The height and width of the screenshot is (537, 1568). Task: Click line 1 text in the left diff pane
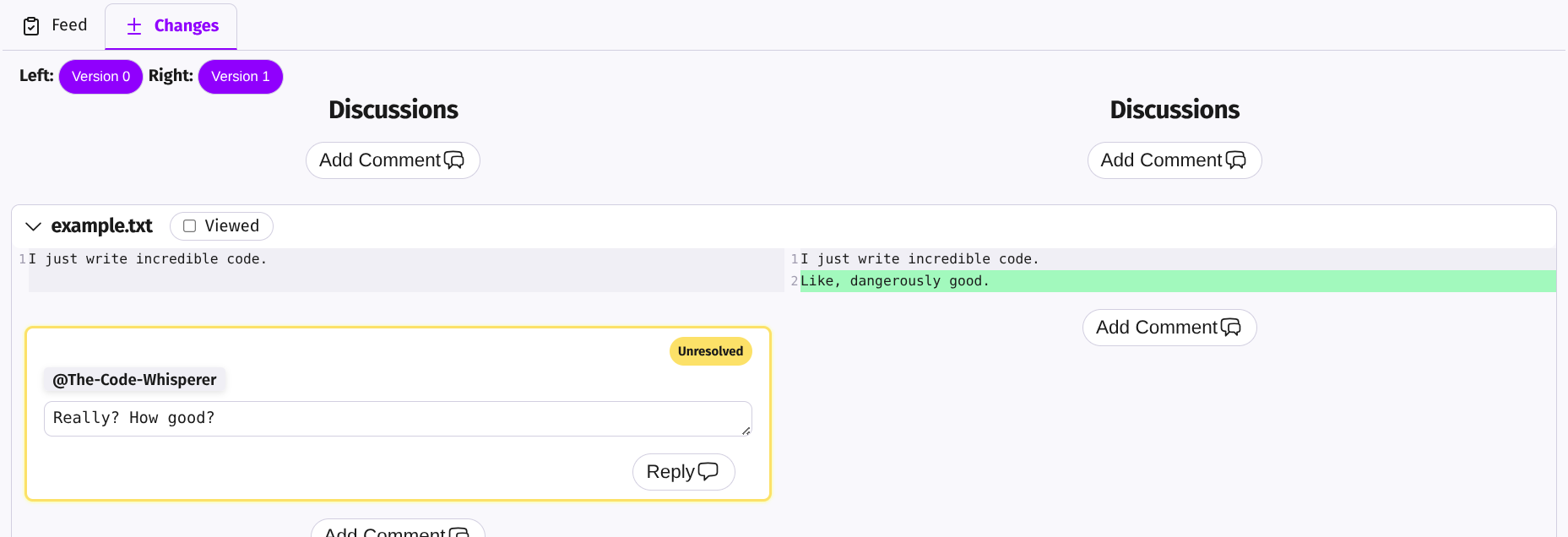[148, 259]
